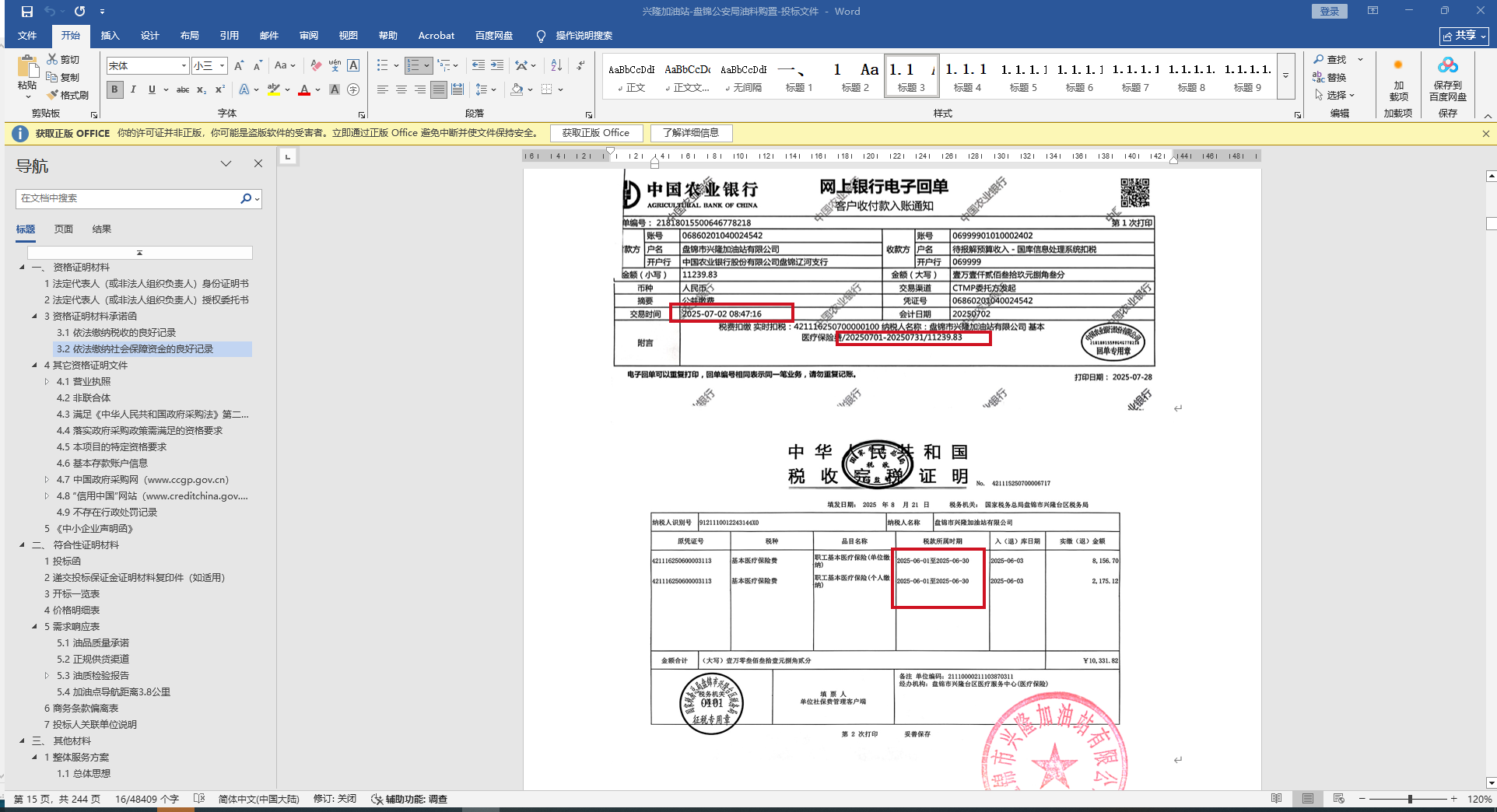1497x812 pixels.
Task: Open the 结果 tab in navigation pane
Action: tap(102, 229)
